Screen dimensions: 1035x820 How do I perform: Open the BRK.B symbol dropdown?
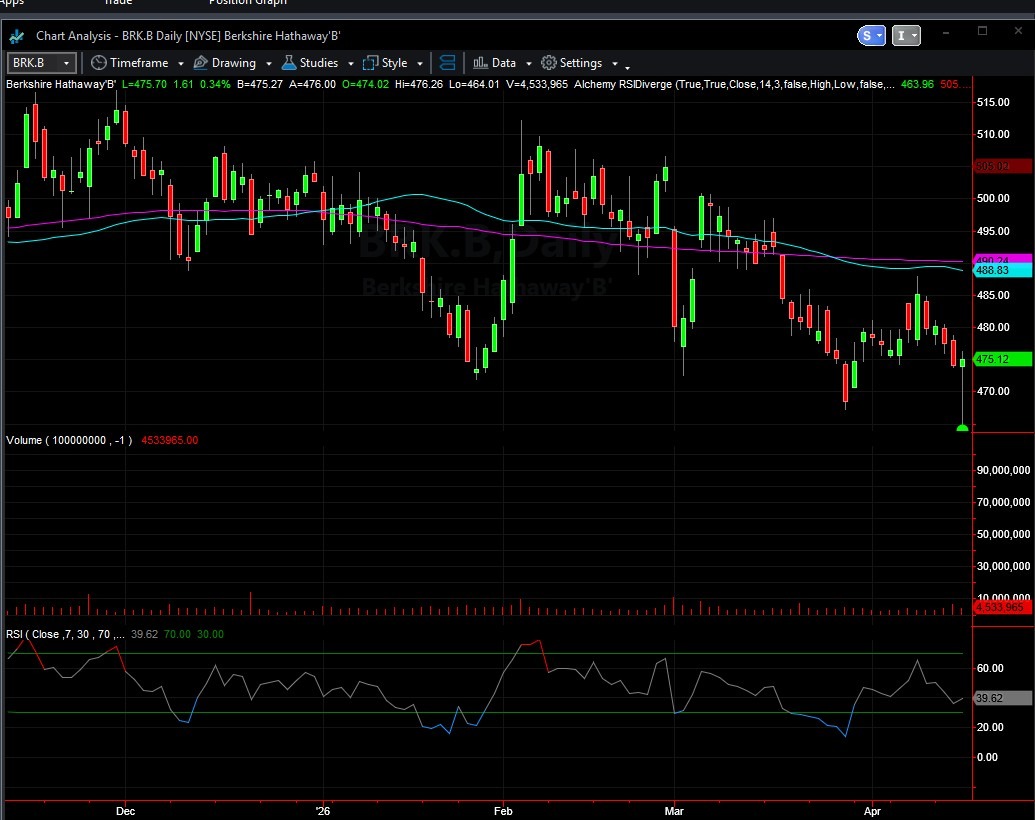click(x=67, y=63)
